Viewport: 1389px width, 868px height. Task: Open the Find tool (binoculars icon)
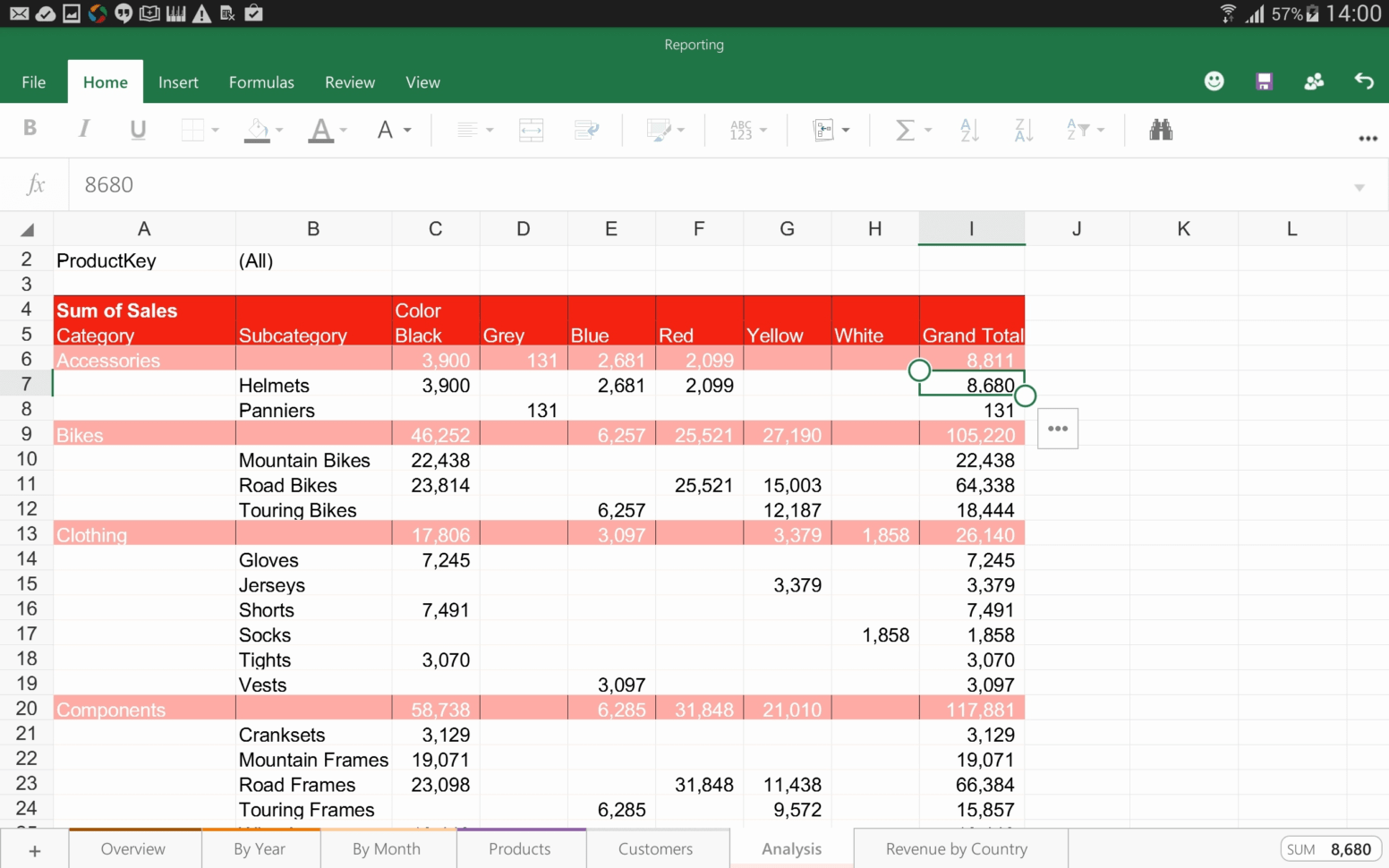(1161, 130)
